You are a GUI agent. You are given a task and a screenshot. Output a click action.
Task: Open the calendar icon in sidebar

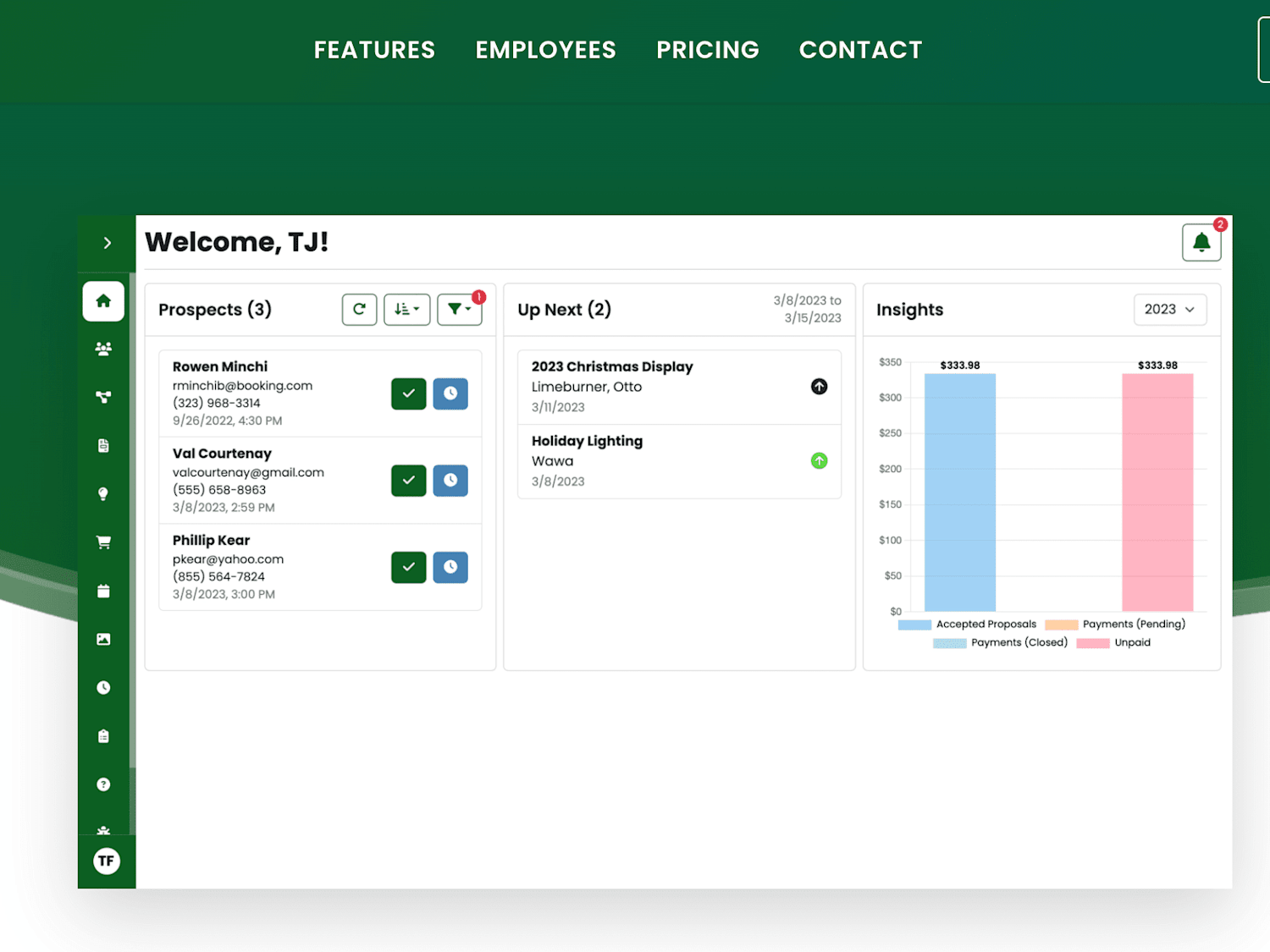coord(103,591)
